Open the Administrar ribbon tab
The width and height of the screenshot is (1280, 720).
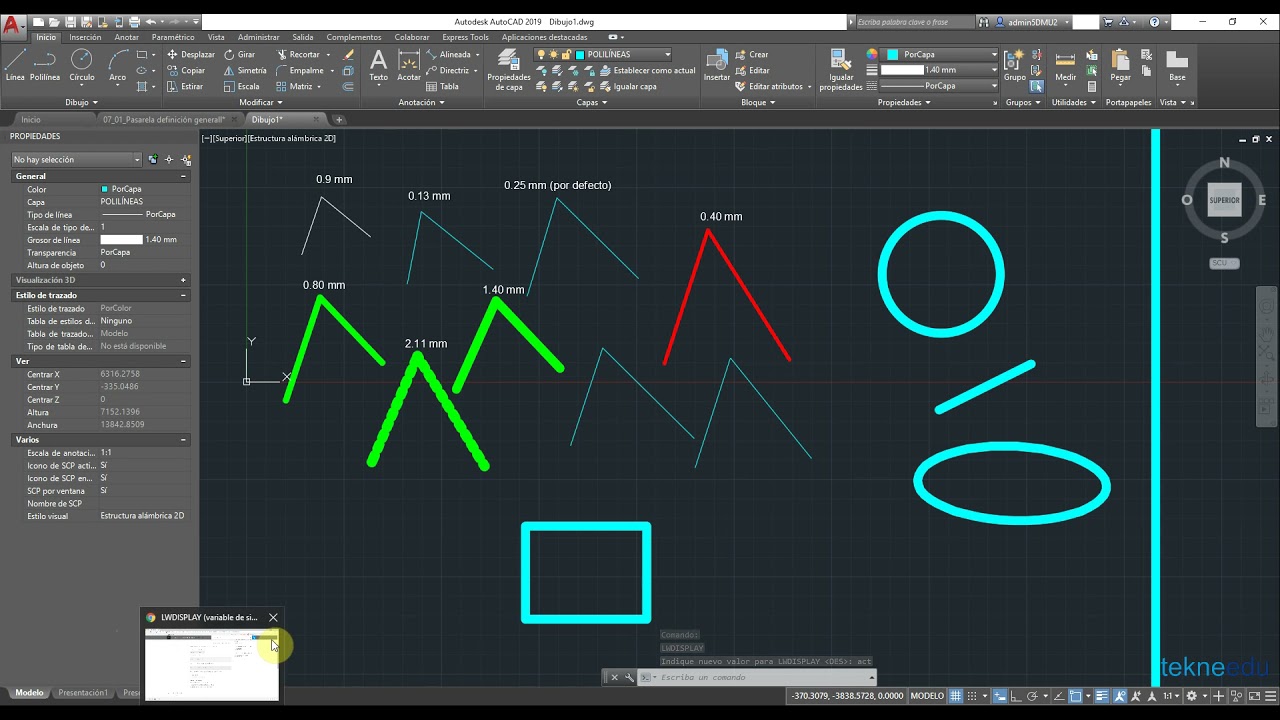(259, 37)
